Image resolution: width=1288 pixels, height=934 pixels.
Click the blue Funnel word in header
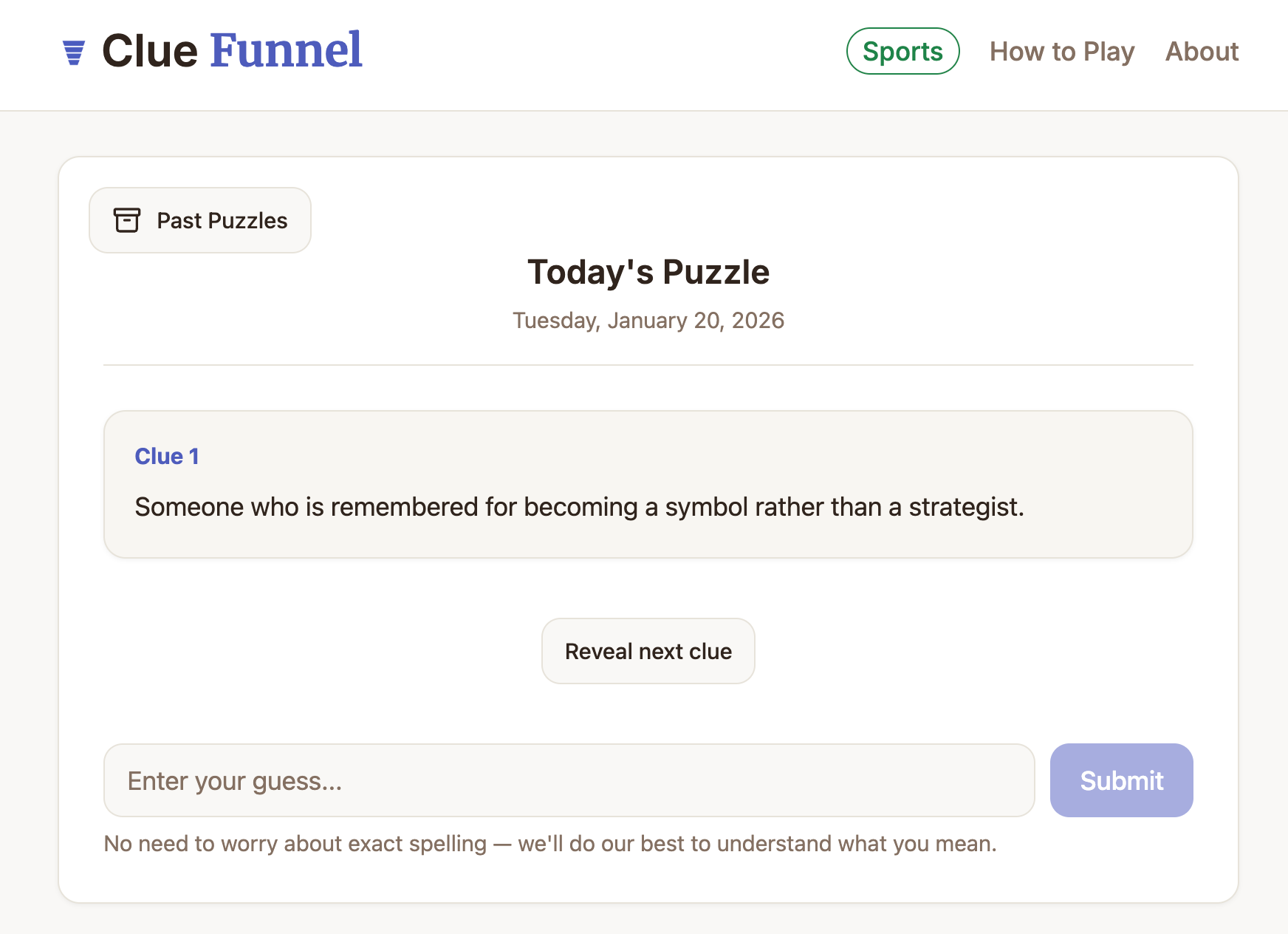click(286, 51)
